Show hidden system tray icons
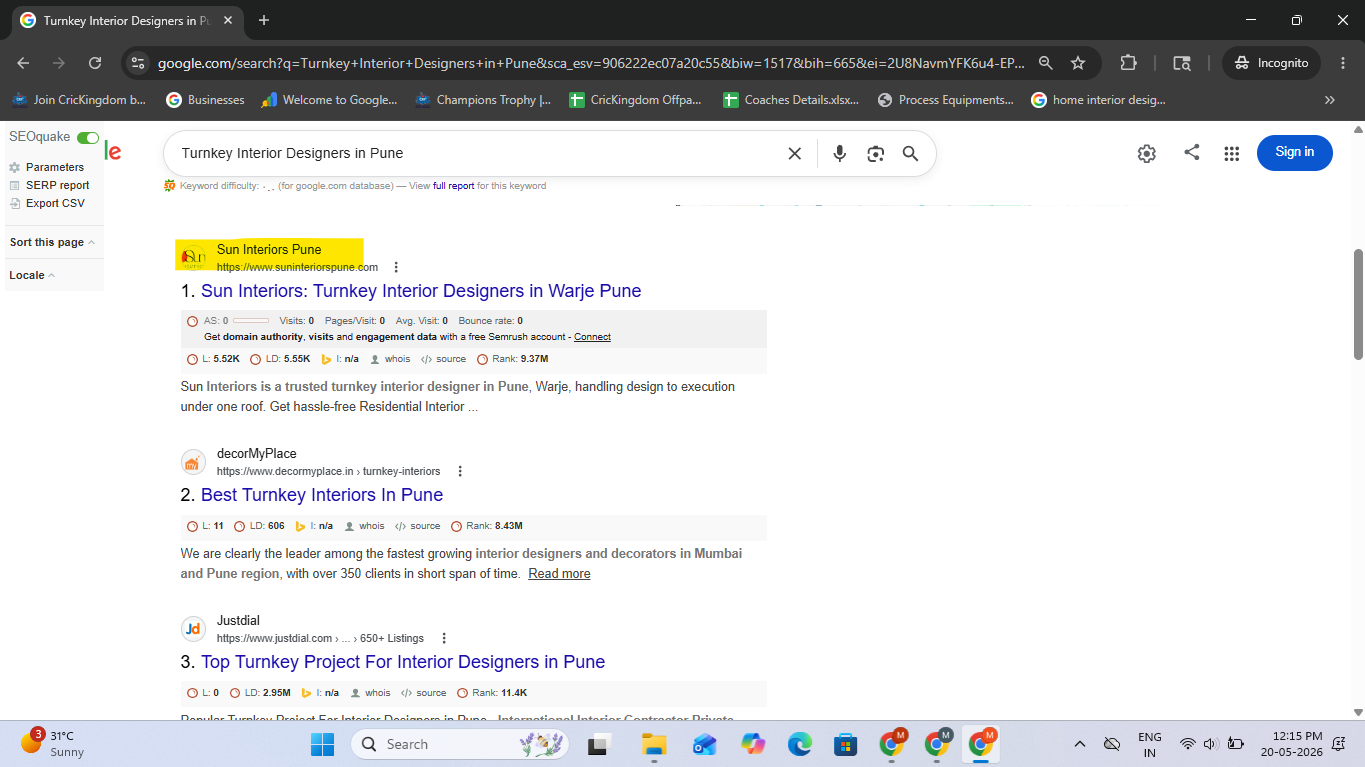Image resolution: width=1365 pixels, height=767 pixels. point(1080,744)
